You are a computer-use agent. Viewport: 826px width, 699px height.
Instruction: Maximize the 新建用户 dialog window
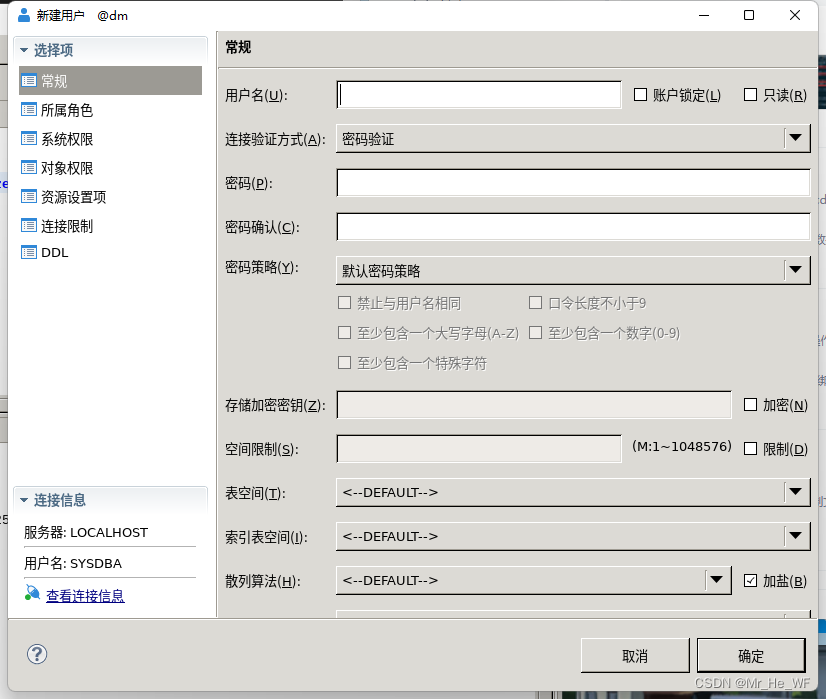click(x=749, y=15)
